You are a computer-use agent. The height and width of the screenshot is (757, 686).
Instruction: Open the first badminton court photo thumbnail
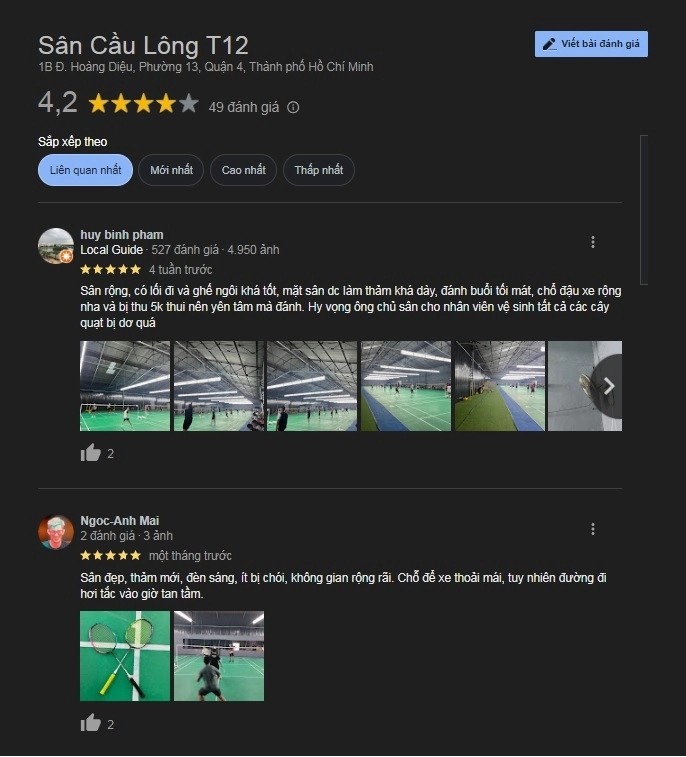coord(125,386)
